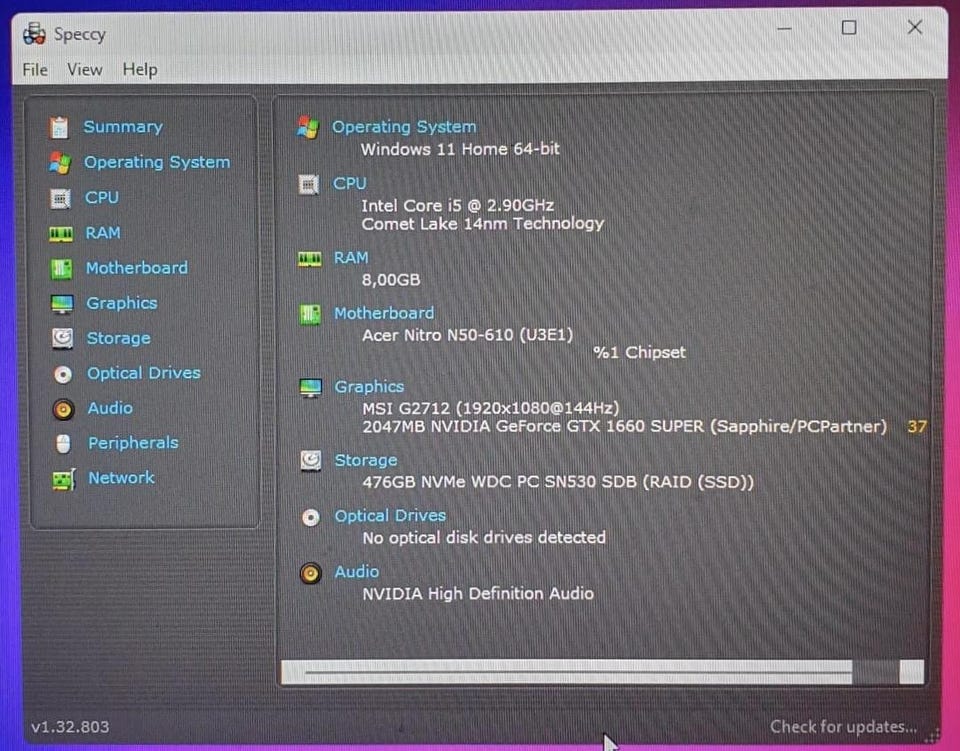Click Acer Nitro N50-610 (U3E1) text

[468, 335]
